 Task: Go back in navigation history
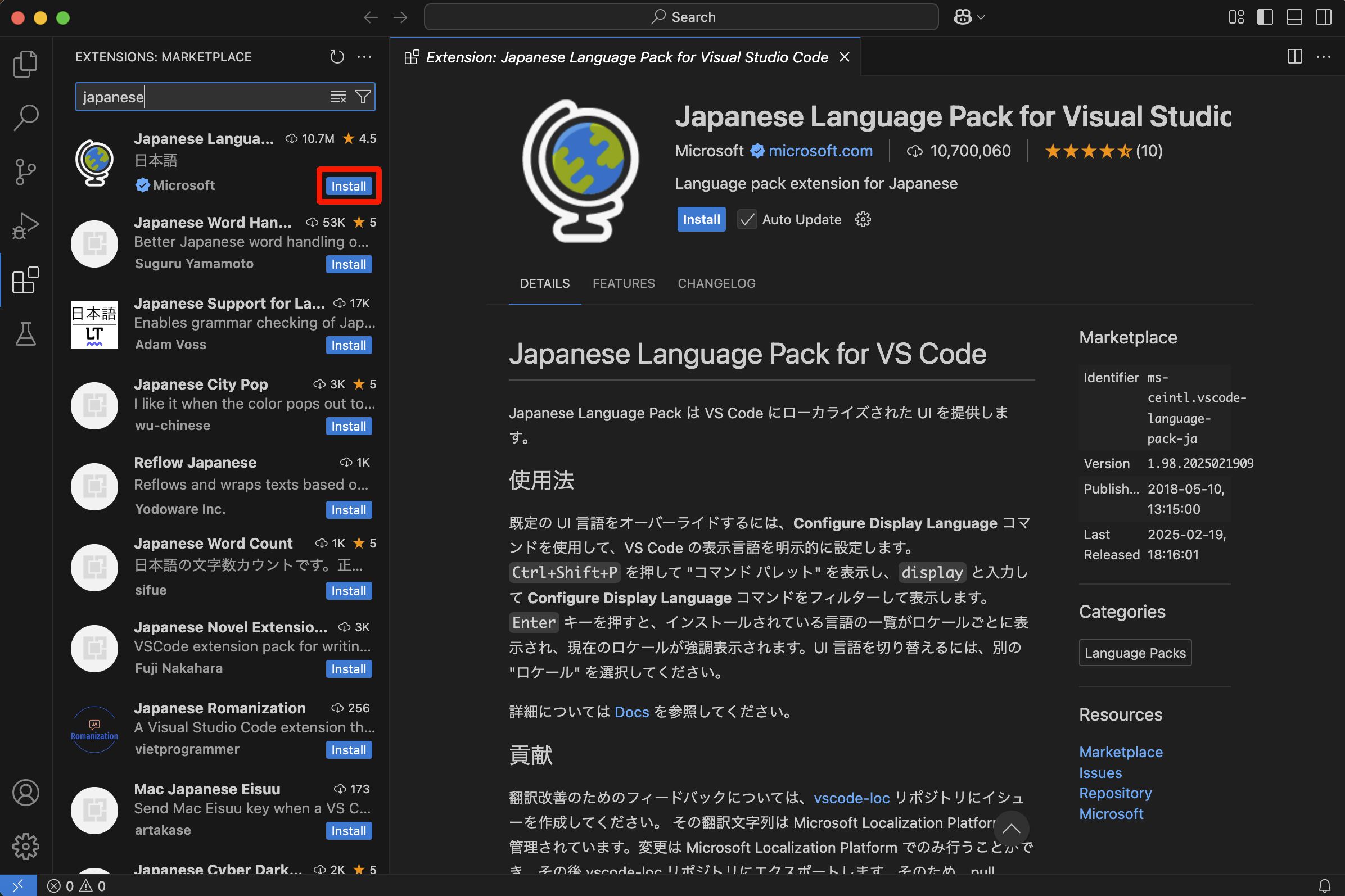371,17
